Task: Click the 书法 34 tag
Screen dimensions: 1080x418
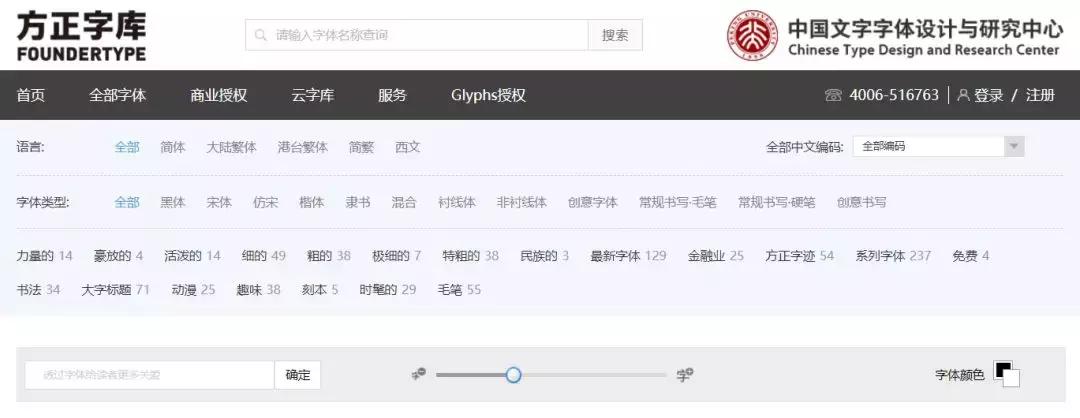Action: [x=39, y=290]
